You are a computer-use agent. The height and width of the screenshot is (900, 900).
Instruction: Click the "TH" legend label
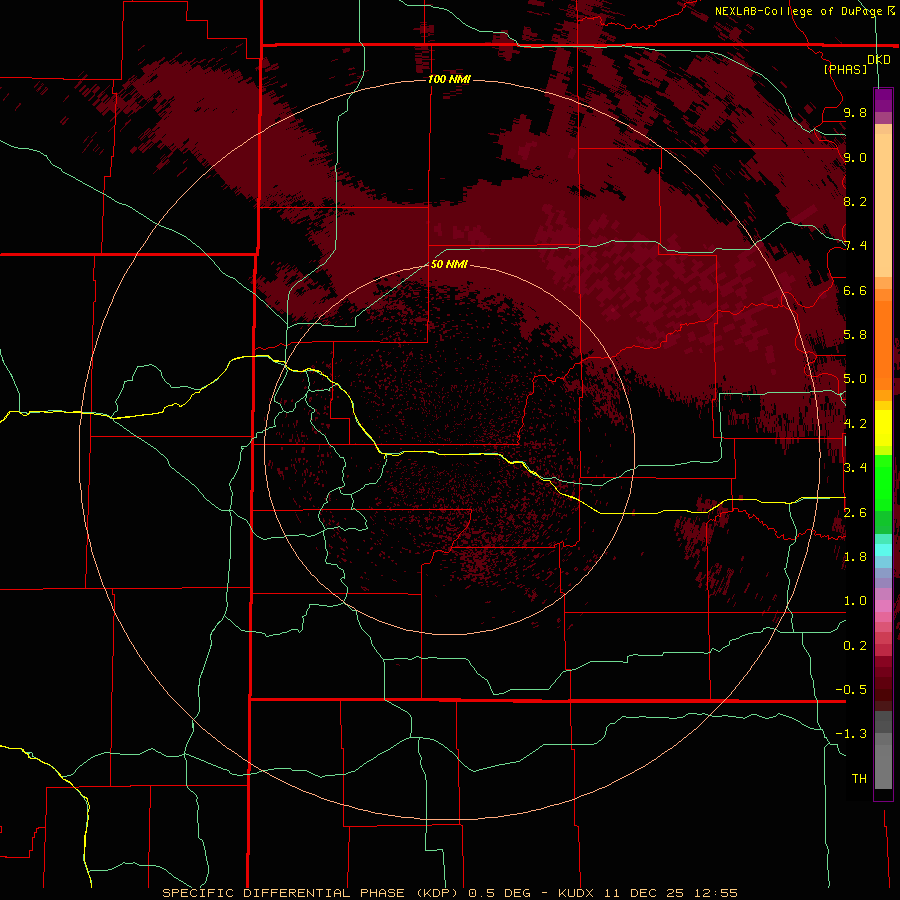tap(859, 779)
